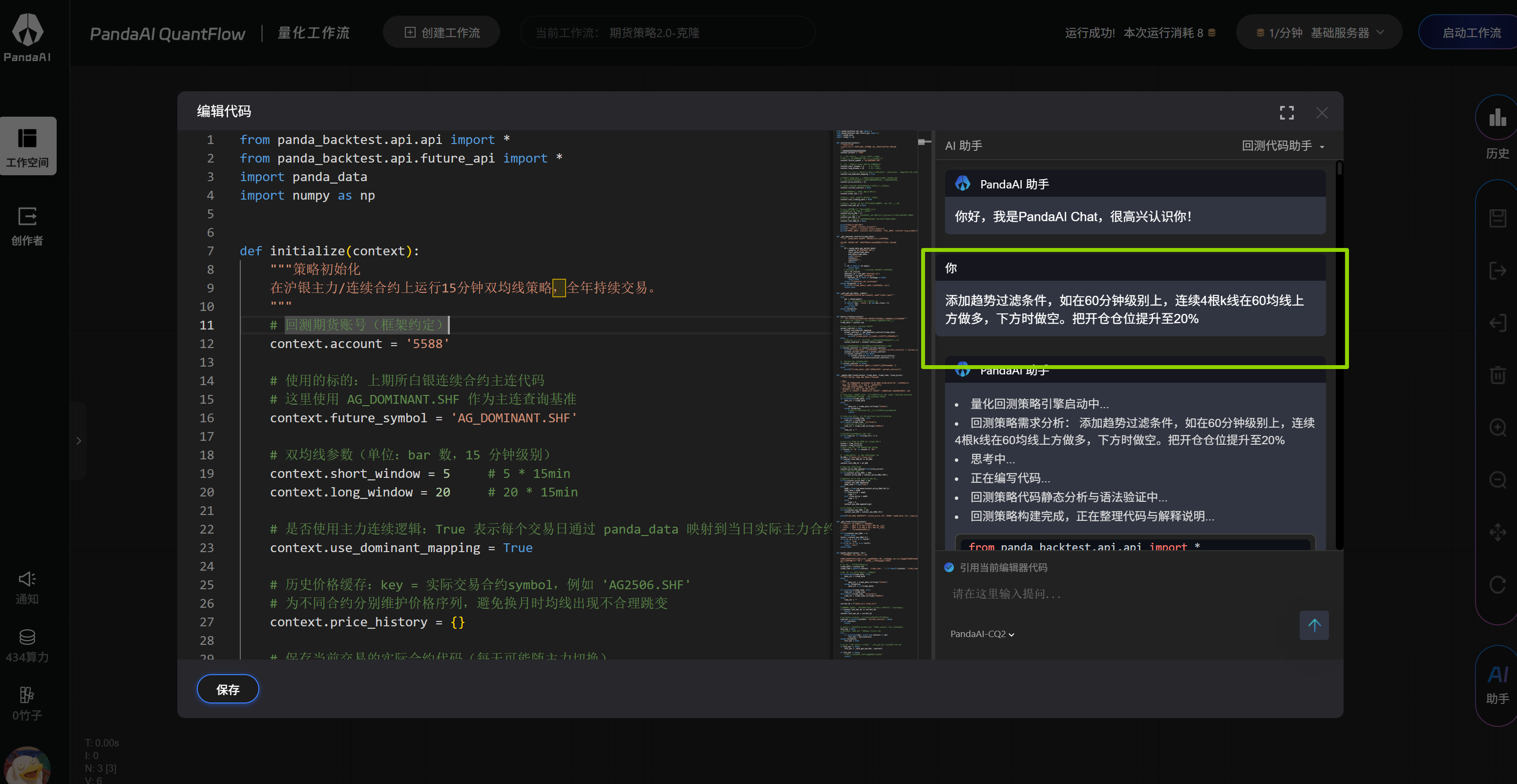Open the AI 助手 assistant panel
The width and height of the screenshot is (1517, 784).
[1497, 685]
